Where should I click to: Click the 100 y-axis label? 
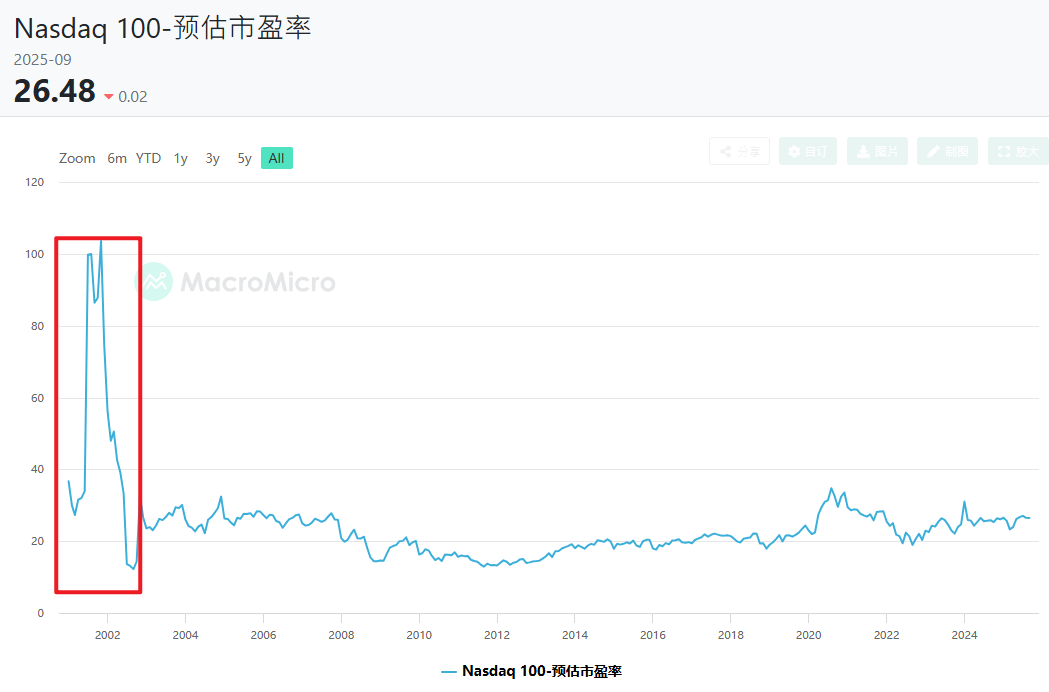(35, 254)
